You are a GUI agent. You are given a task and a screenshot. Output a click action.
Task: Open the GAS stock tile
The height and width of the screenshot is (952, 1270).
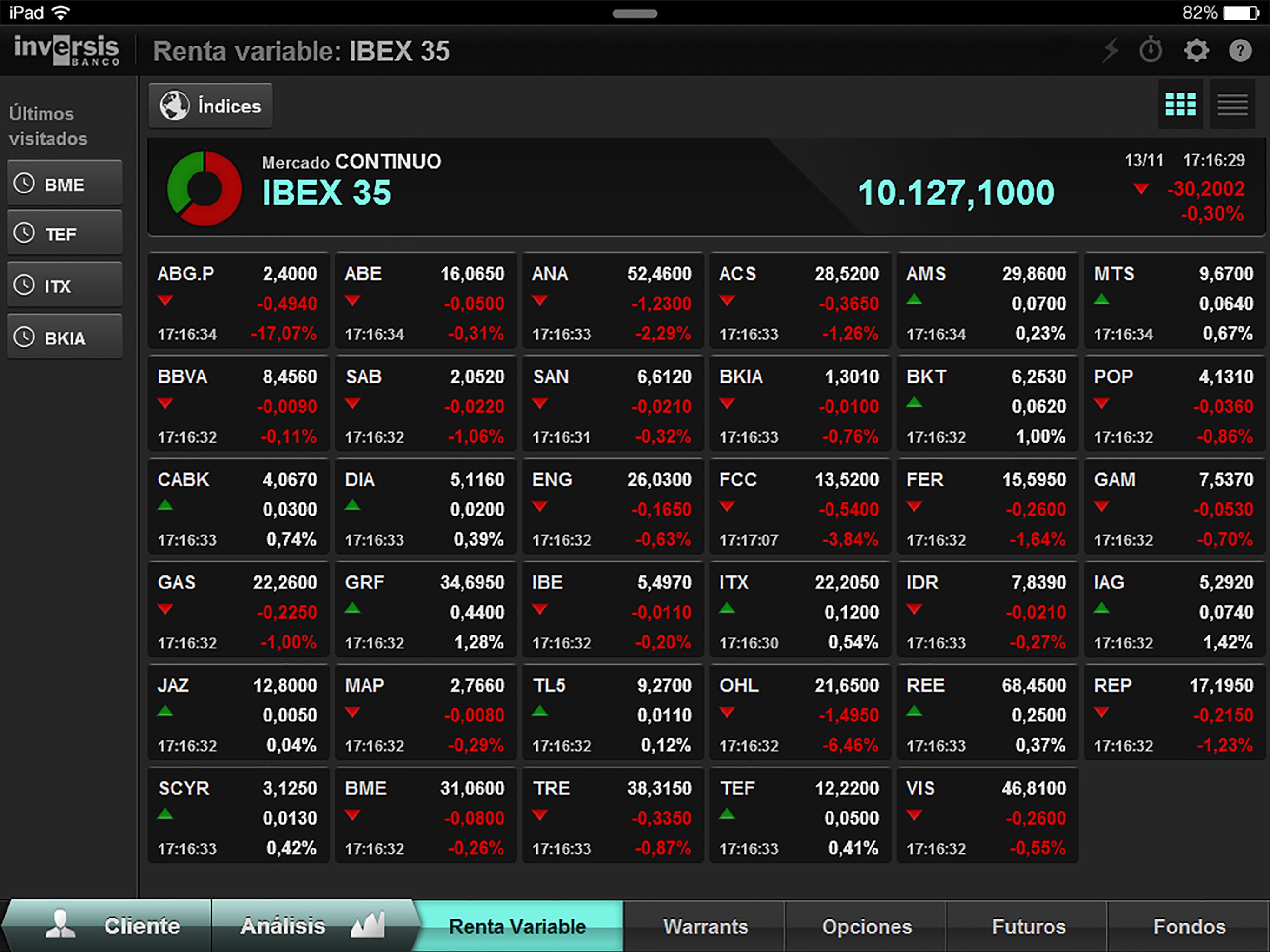238,608
